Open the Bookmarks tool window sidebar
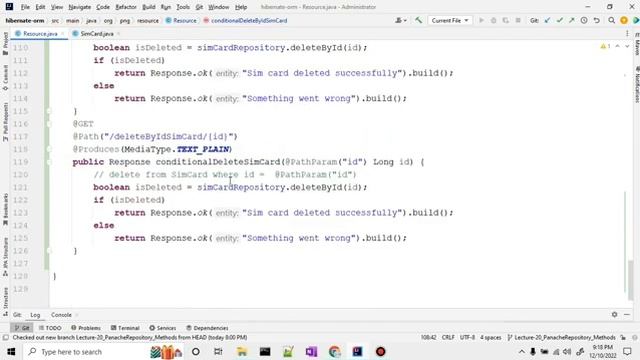The width and height of the screenshot is (640, 360). click(x=5, y=210)
